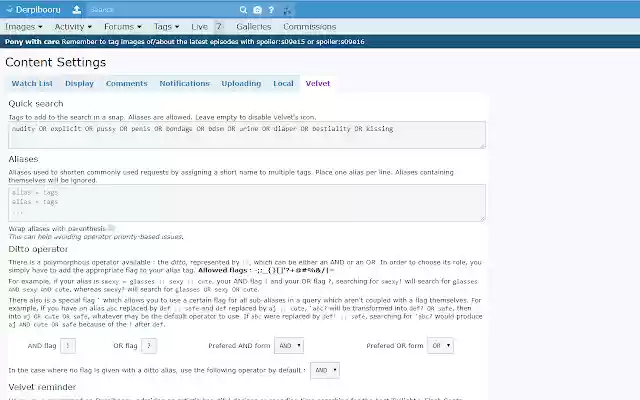The width and height of the screenshot is (640, 400).
Task: Expand the Forums menu
Action: coord(123,27)
